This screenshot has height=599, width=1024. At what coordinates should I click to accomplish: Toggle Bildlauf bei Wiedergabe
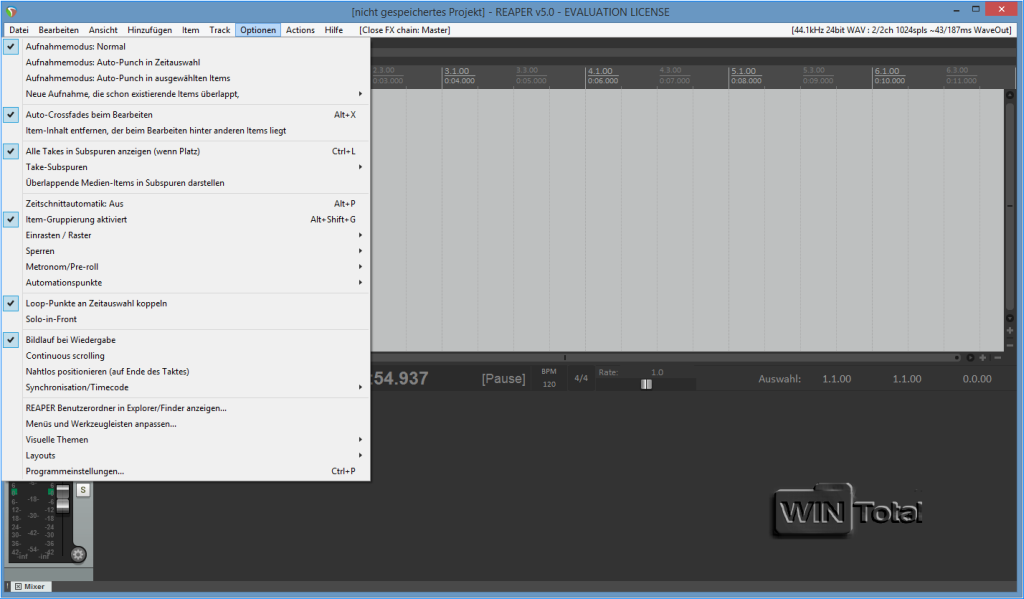click(186, 340)
